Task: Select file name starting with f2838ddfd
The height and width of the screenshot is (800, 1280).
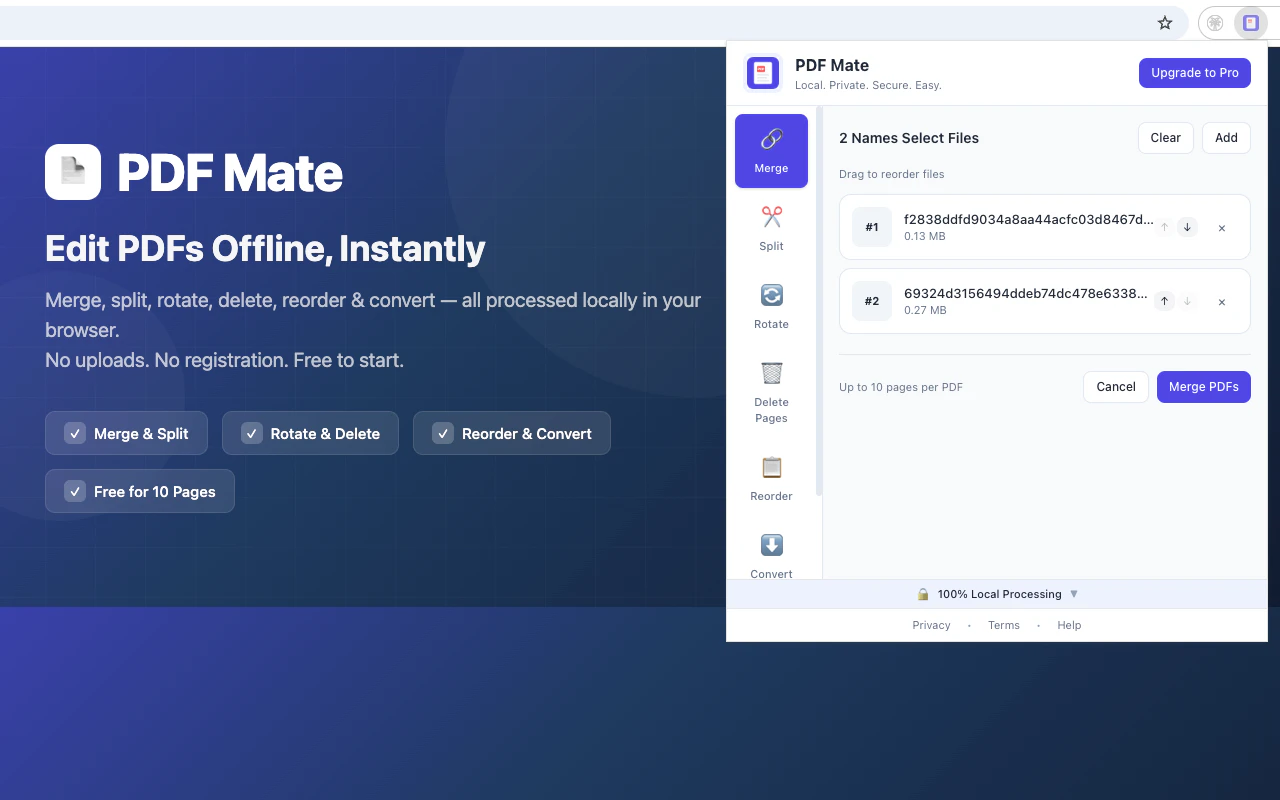Action: tap(1028, 220)
